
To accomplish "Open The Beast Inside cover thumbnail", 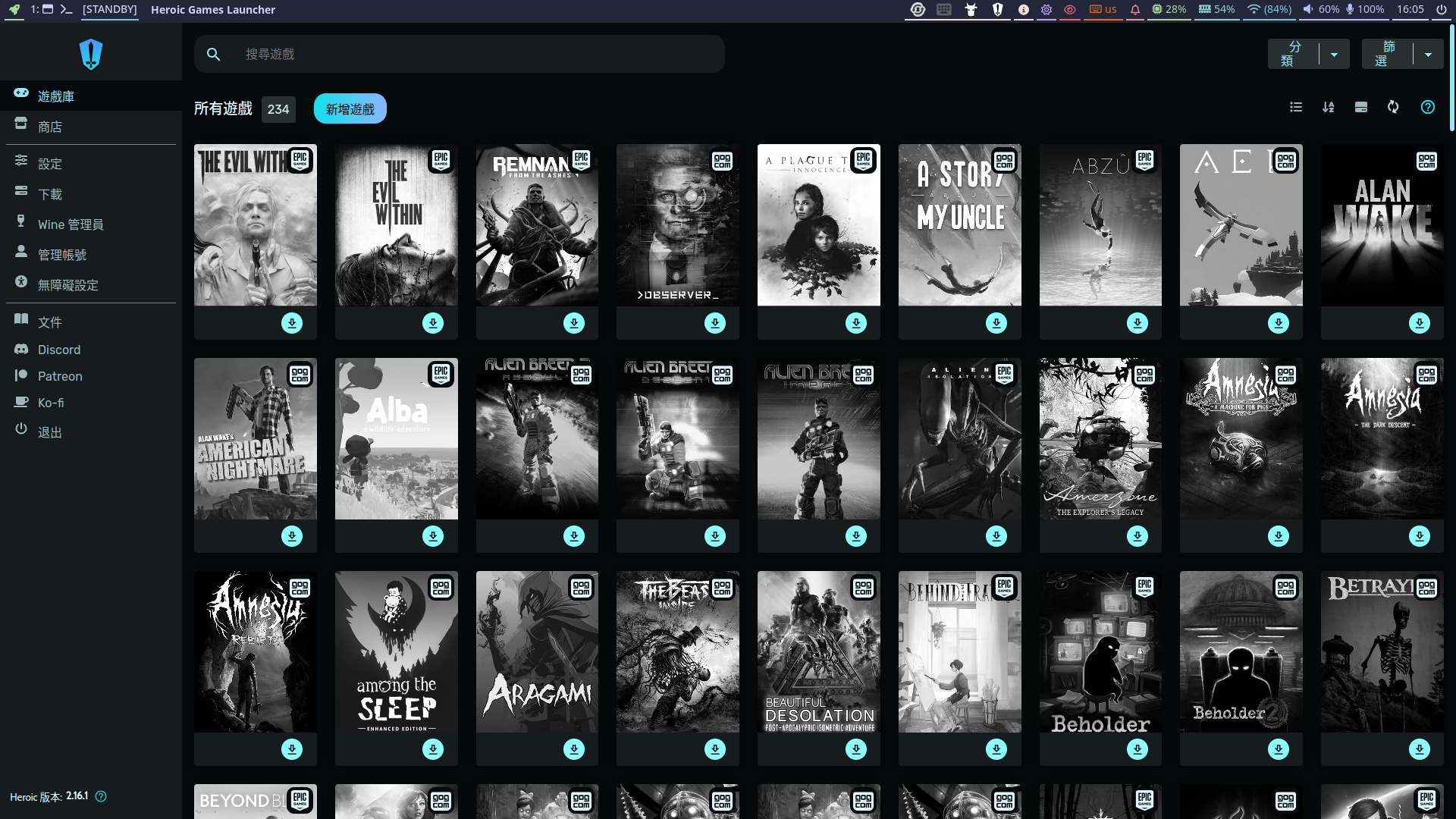I will (x=678, y=652).
